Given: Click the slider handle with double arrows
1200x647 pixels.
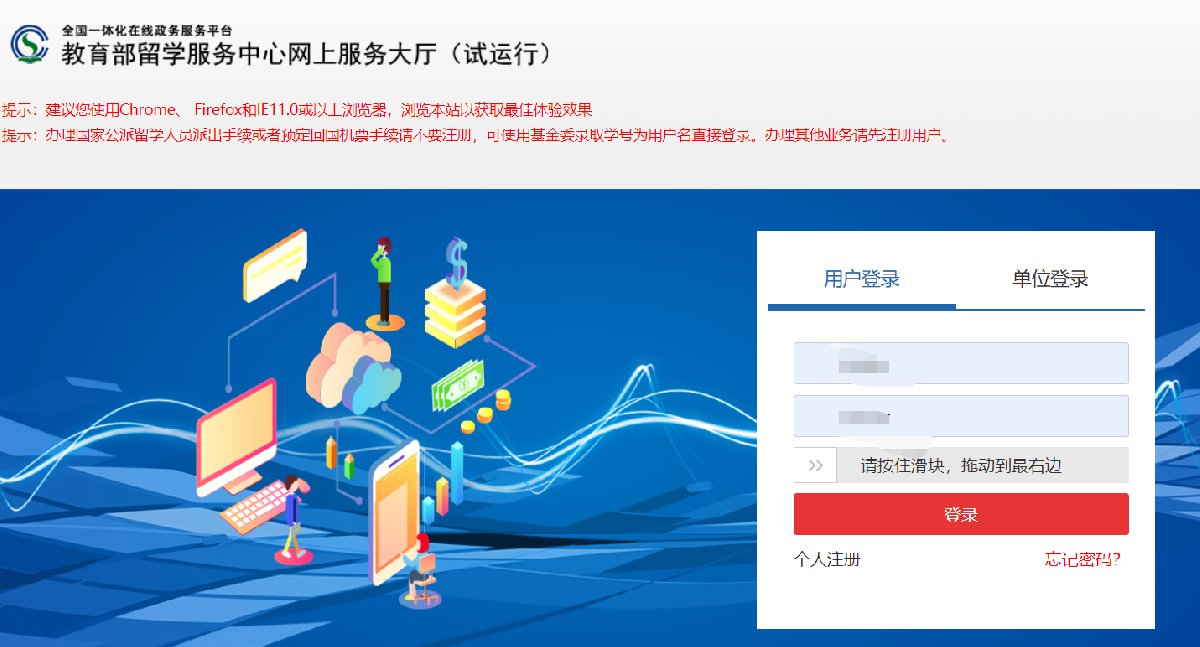Looking at the screenshot, I should click(x=815, y=465).
